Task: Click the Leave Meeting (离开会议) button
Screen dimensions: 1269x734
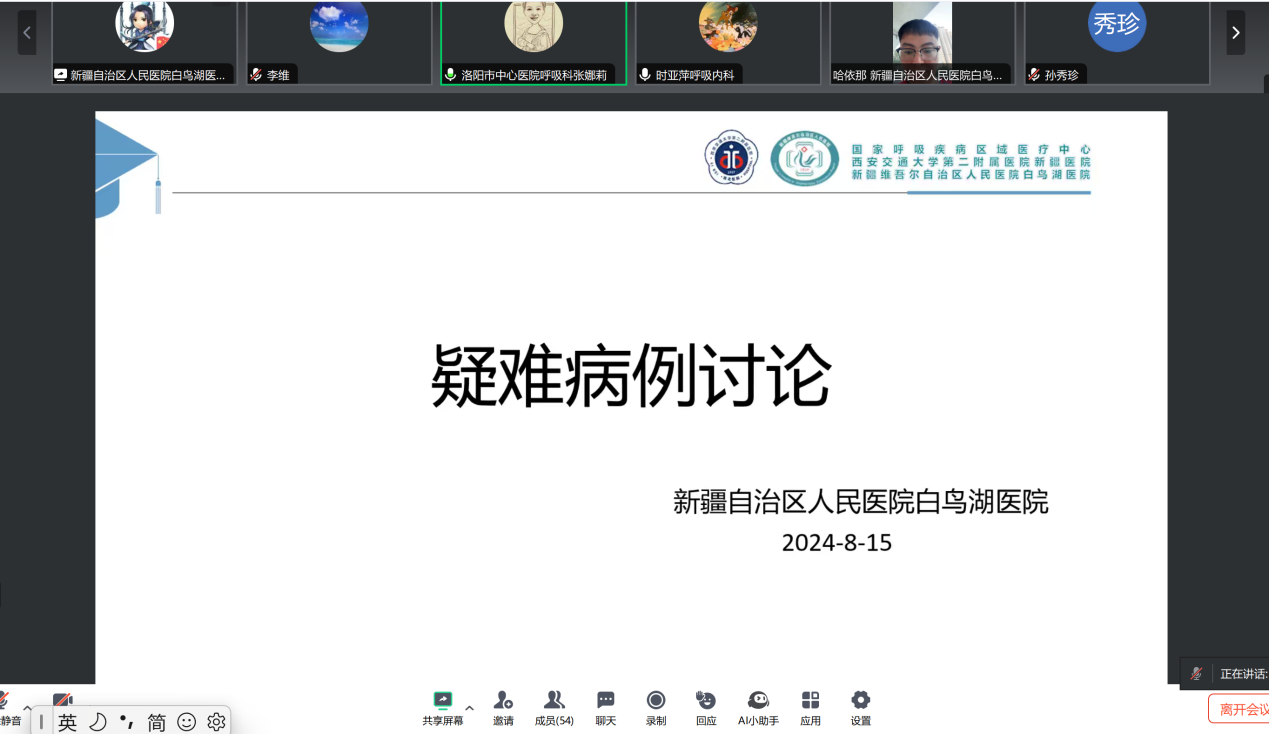Action: pyautogui.click(x=1240, y=709)
